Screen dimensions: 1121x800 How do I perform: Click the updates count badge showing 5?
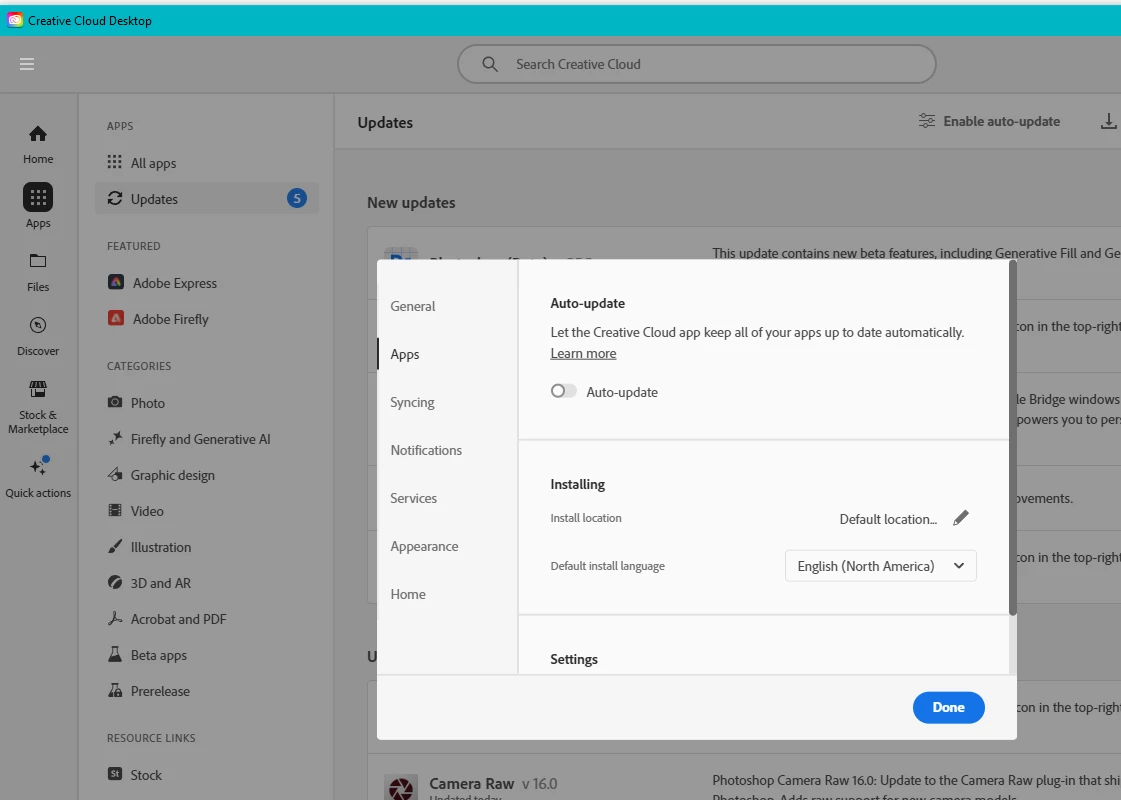click(x=297, y=198)
